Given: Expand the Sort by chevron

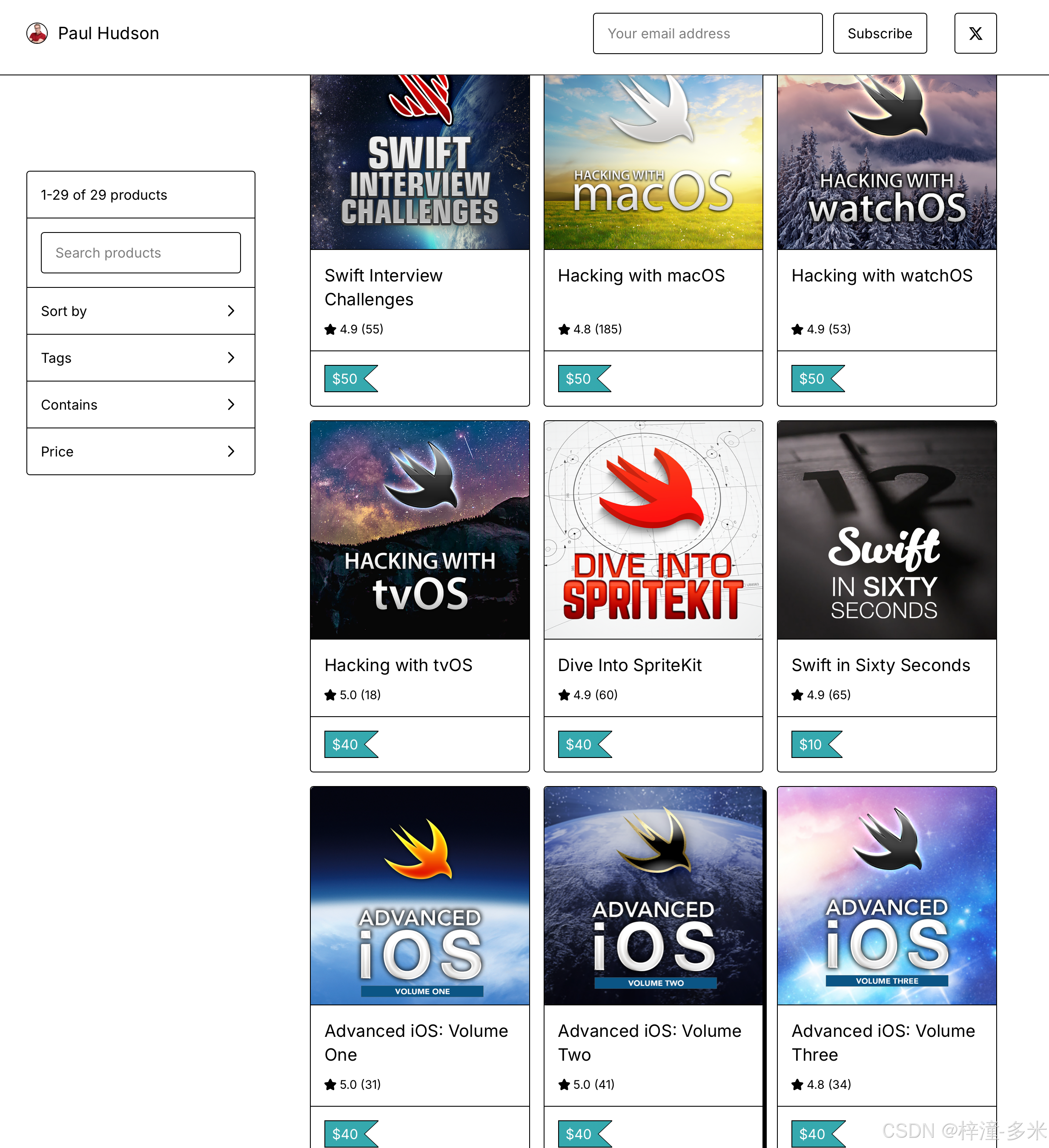Looking at the screenshot, I should point(230,311).
